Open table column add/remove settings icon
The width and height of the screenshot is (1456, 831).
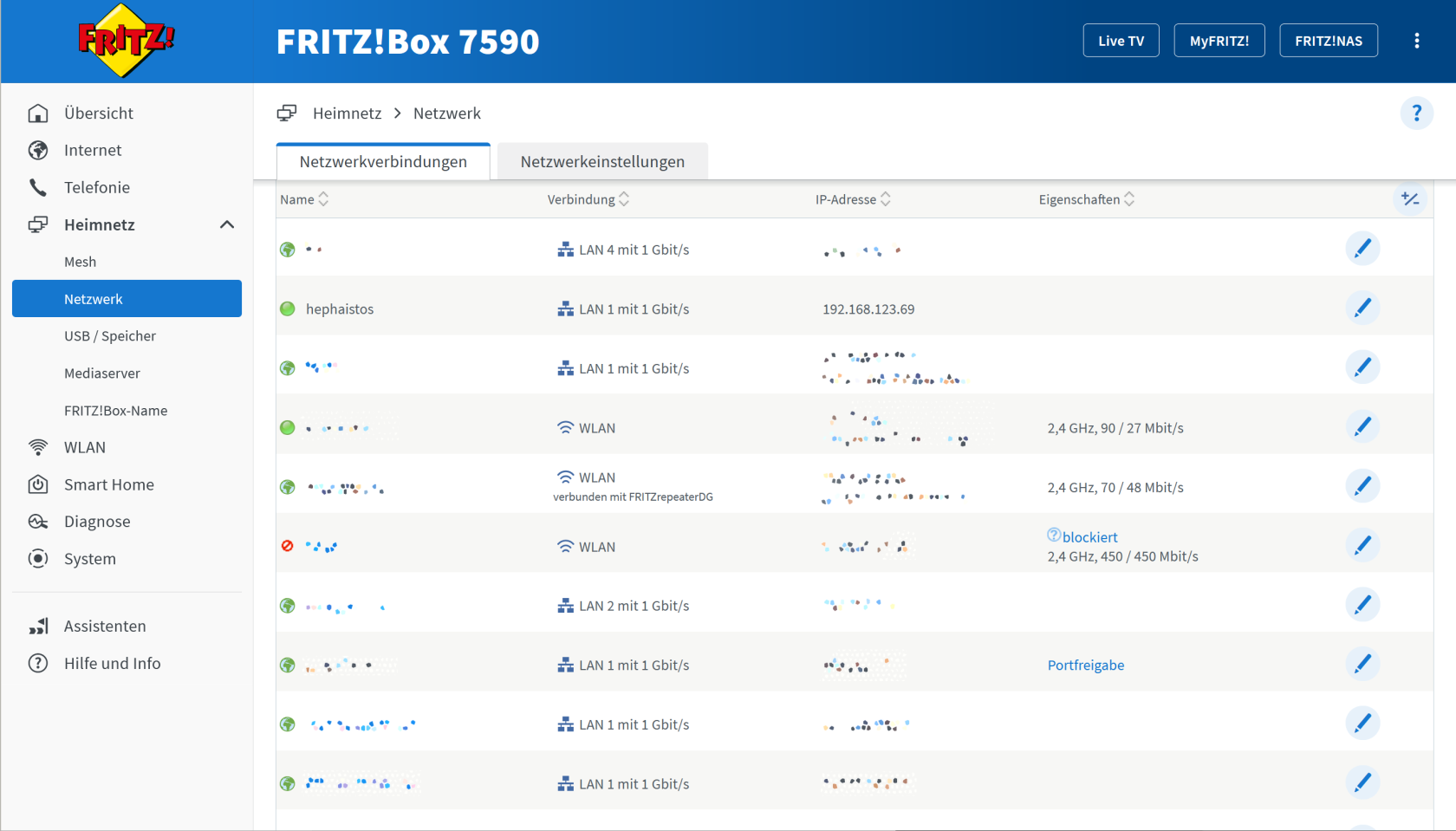1409,199
